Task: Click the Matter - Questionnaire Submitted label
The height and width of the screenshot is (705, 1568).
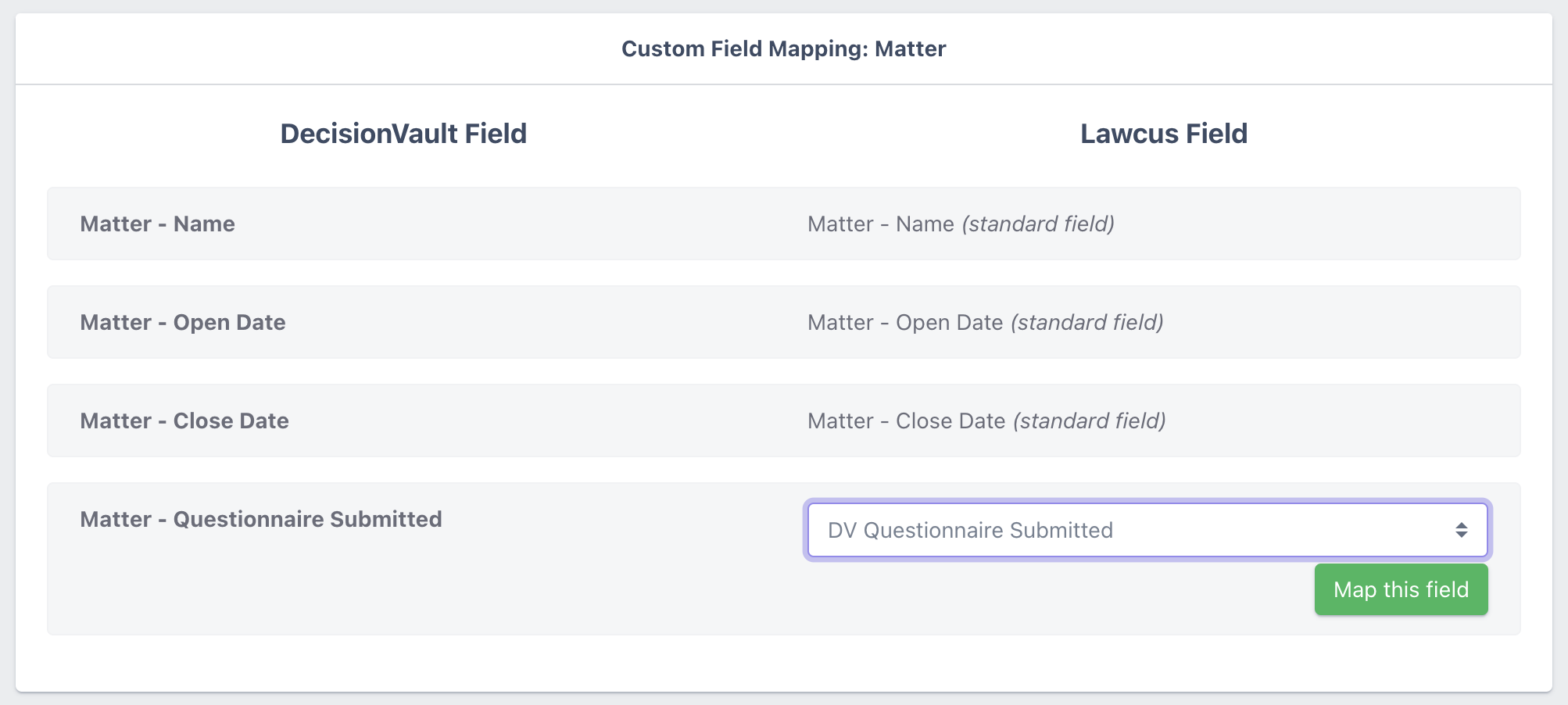Action: 260,519
